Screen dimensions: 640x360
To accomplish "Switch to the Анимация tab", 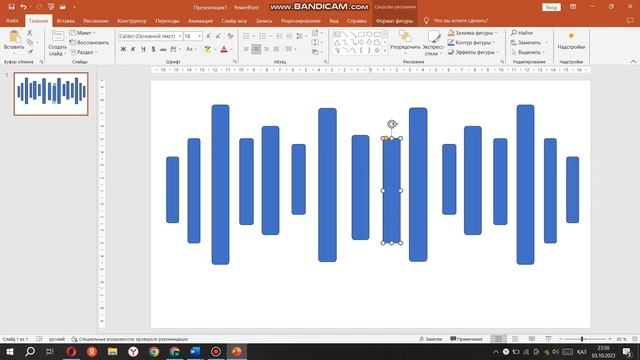I will (200, 20).
